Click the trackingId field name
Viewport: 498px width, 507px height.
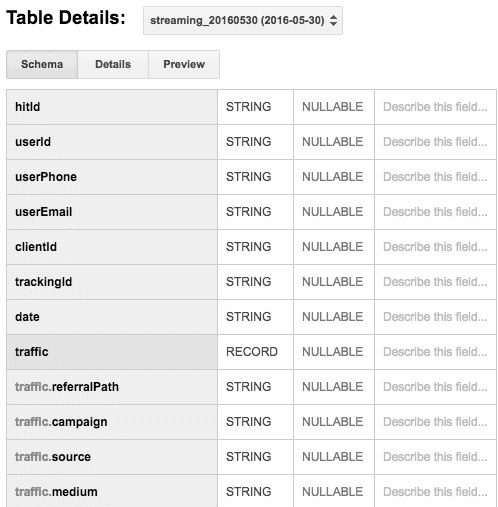click(44, 282)
